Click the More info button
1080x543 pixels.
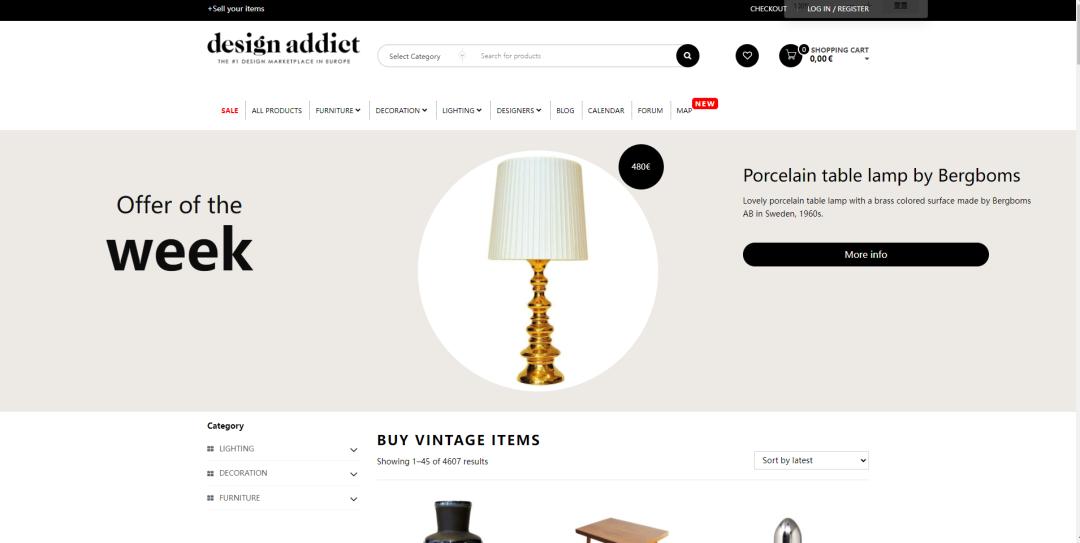pos(866,254)
